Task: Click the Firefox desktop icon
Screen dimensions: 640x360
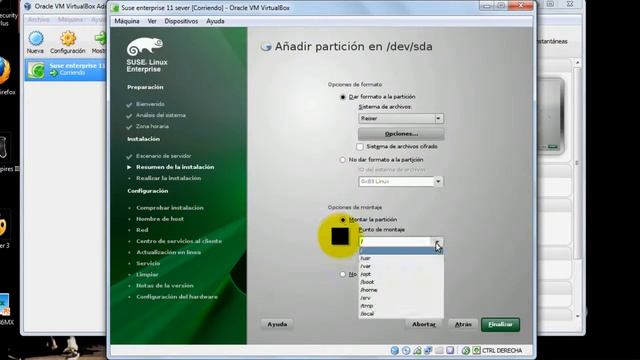Action: [5, 70]
